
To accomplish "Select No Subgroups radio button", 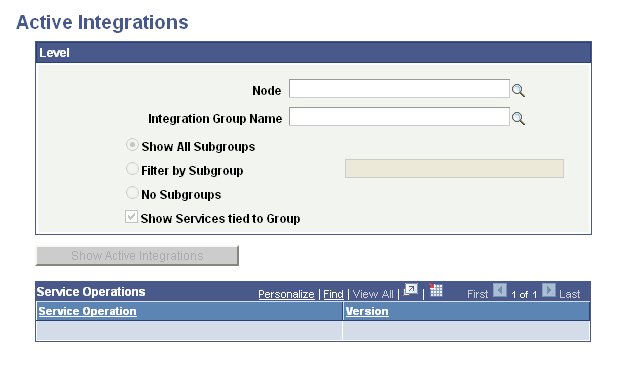I will coord(132,193).
